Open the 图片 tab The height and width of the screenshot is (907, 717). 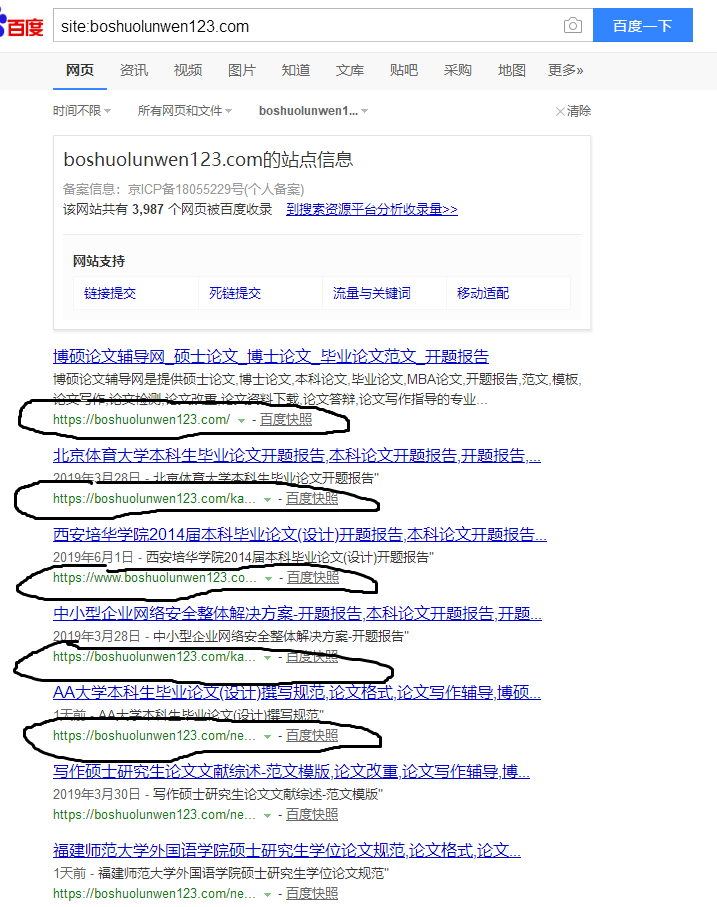[x=242, y=71]
